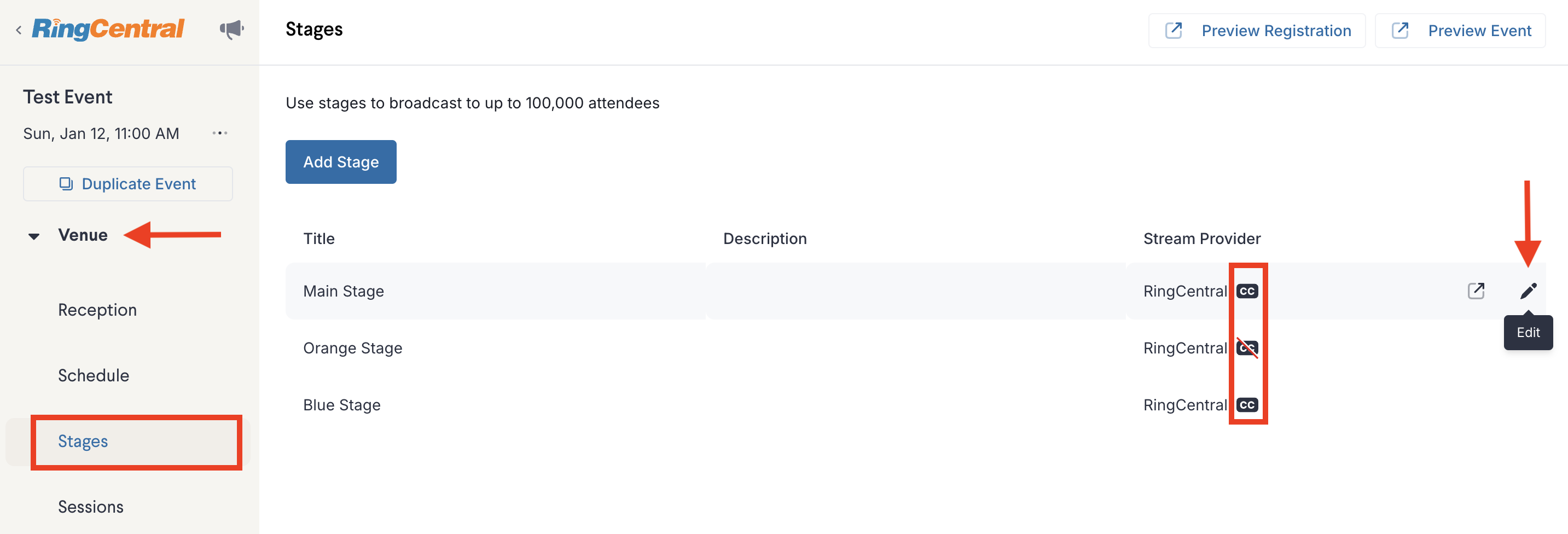
Task: Select Stages in the sidebar
Action: (x=83, y=441)
